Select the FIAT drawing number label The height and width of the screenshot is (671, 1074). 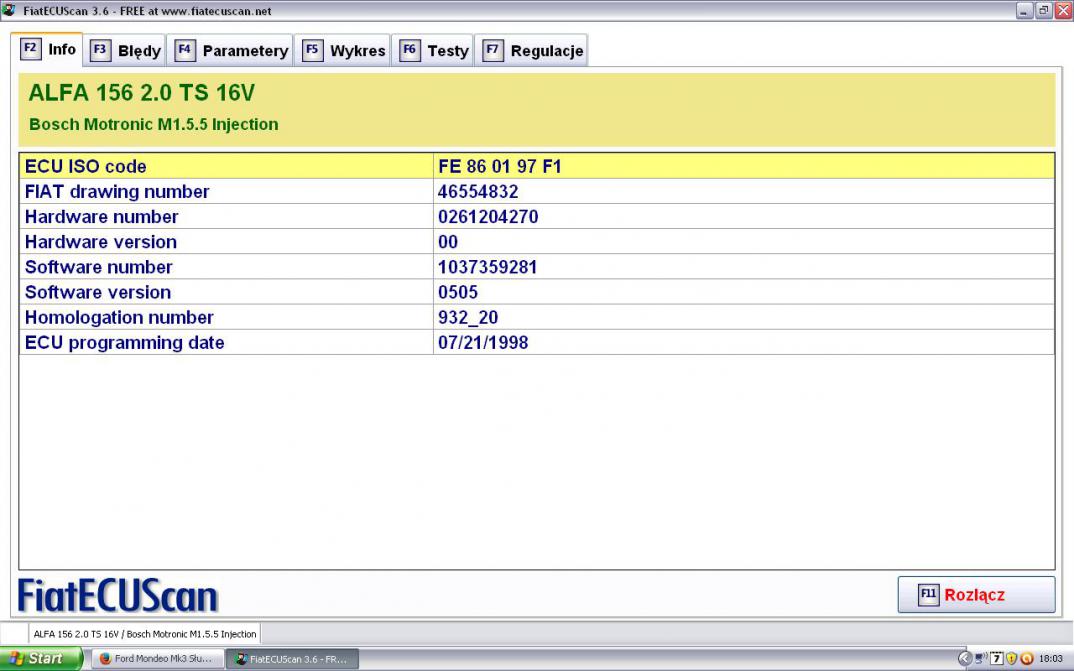coord(117,192)
